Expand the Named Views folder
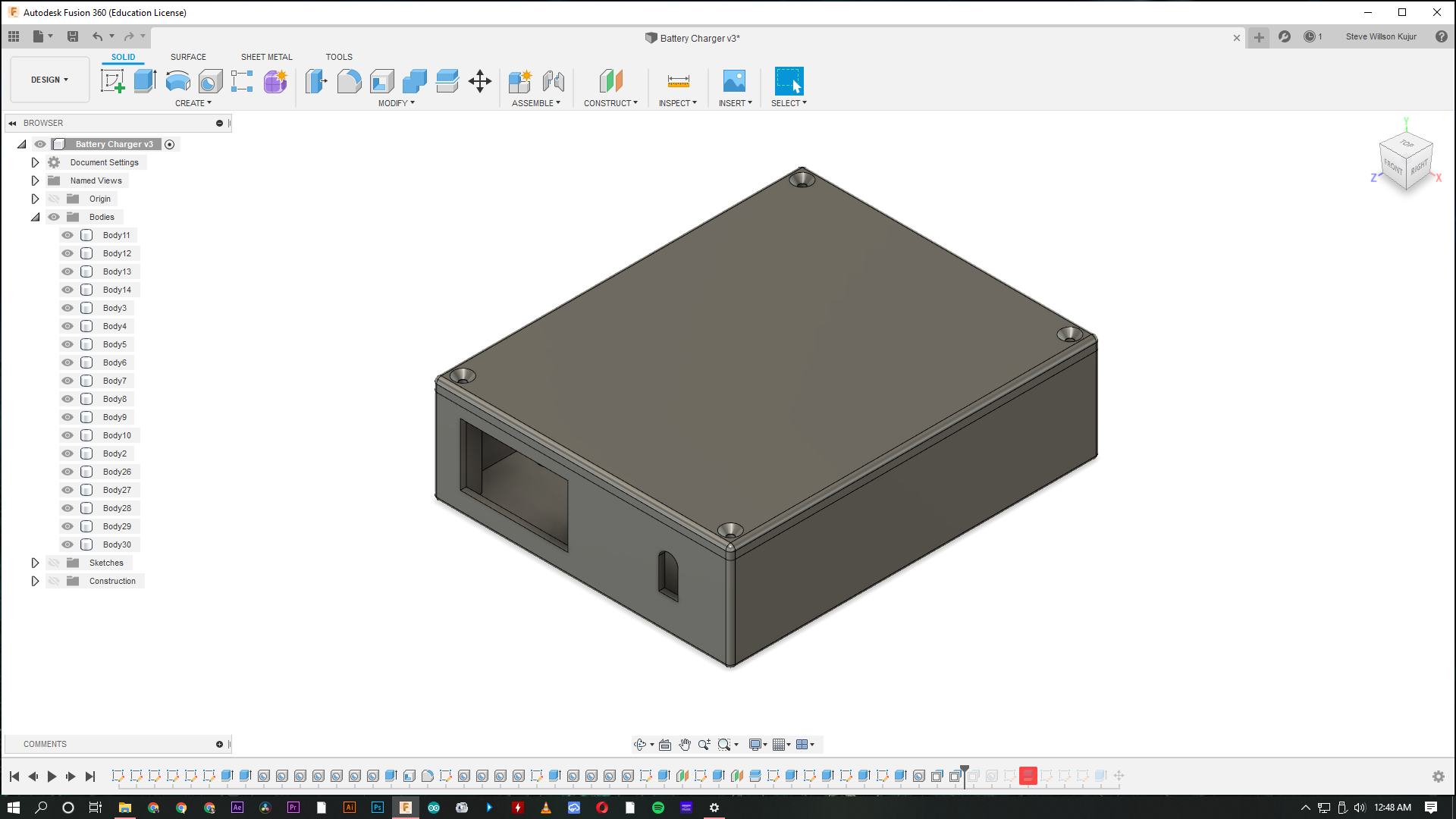The image size is (1456, 819). click(x=35, y=180)
